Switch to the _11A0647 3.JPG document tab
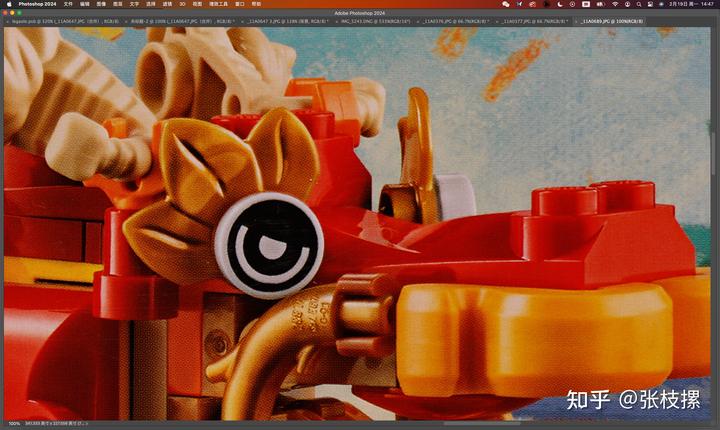The height and width of the screenshot is (430, 720). [288, 21]
